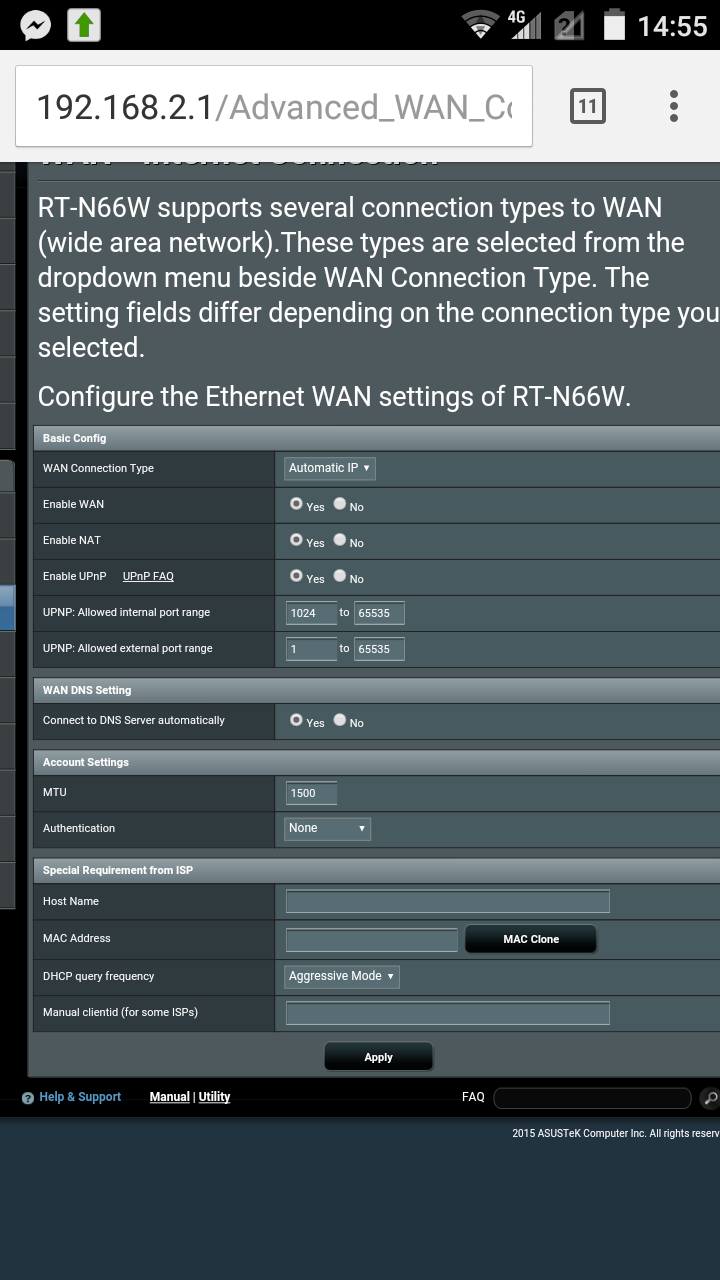Set Enable NAT to No
The width and height of the screenshot is (720, 1280).
[x=340, y=540]
